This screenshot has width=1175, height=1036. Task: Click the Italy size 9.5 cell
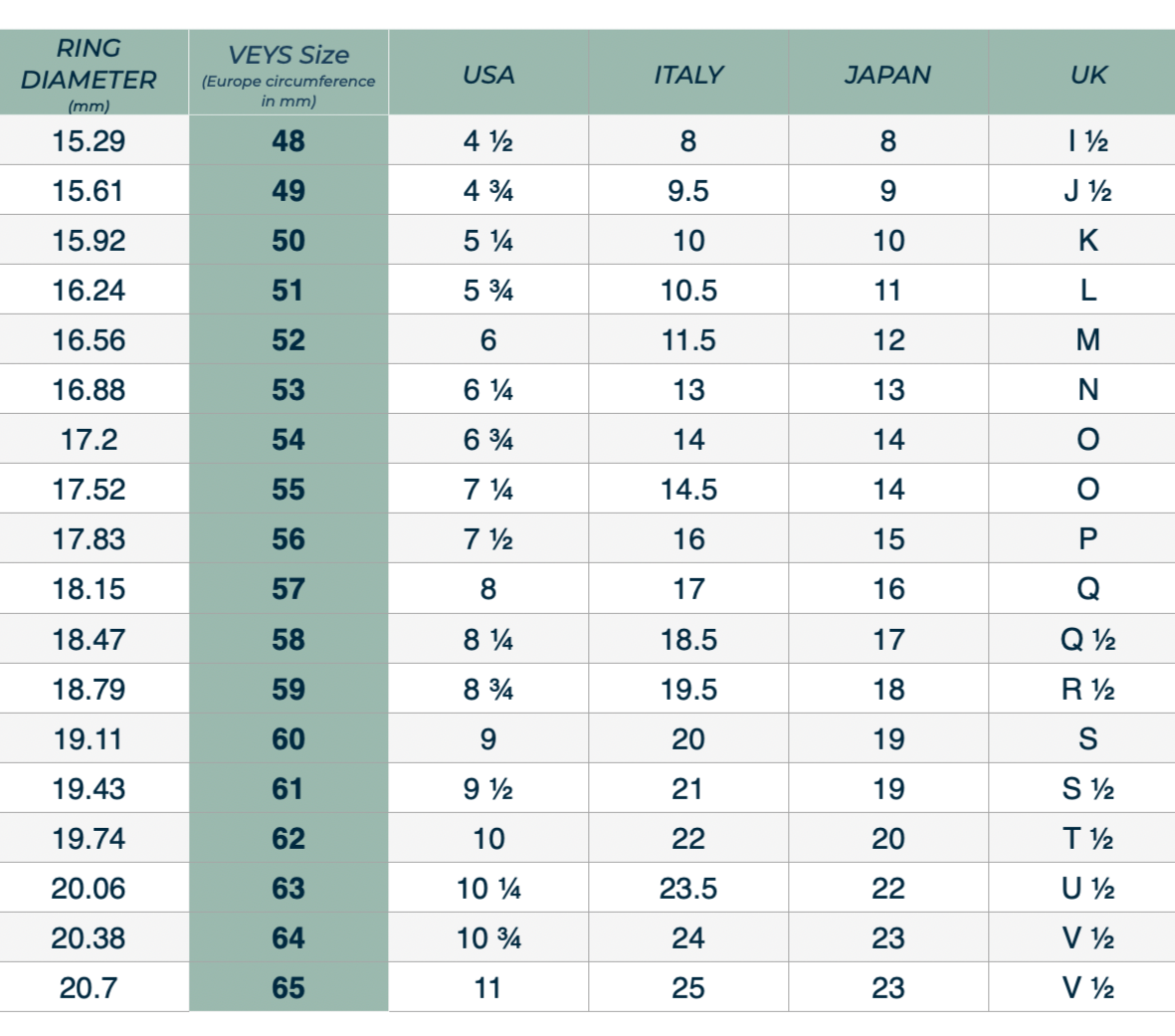[x=688, y=191]
